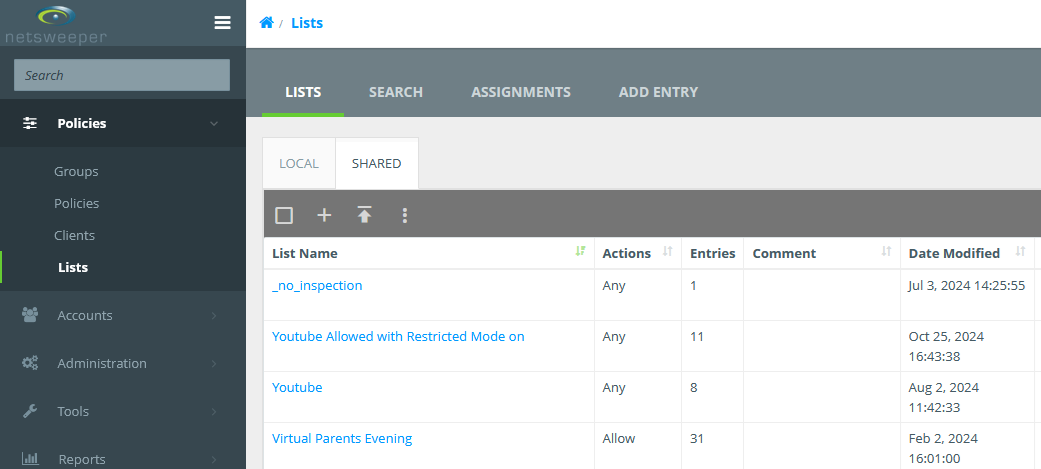This screenshot has width=1041, height=469.
Task: Click the Administration gears icon
Action: click(30, 363)
